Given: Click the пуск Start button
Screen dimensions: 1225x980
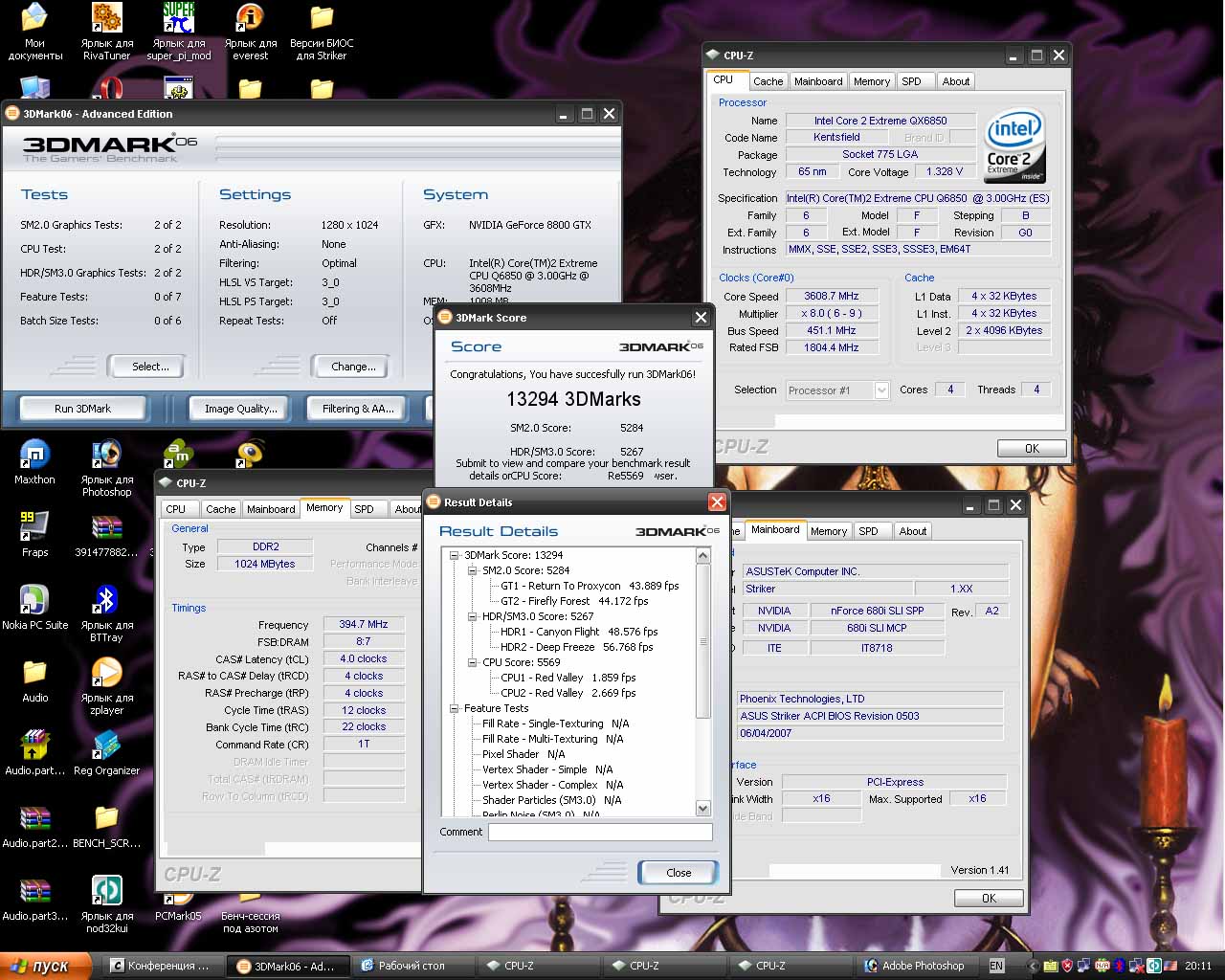Looking at the screenshot, I should (46, 966).
